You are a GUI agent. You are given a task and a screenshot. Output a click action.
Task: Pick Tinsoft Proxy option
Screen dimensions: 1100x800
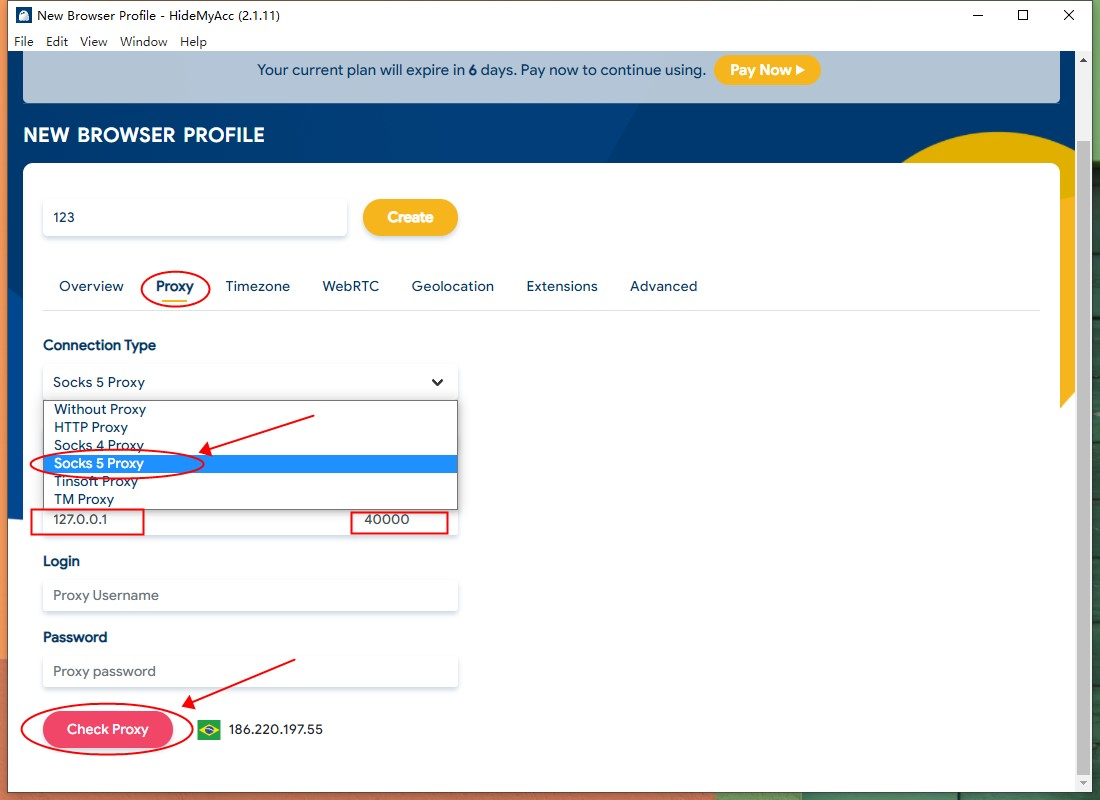point(250,481)
